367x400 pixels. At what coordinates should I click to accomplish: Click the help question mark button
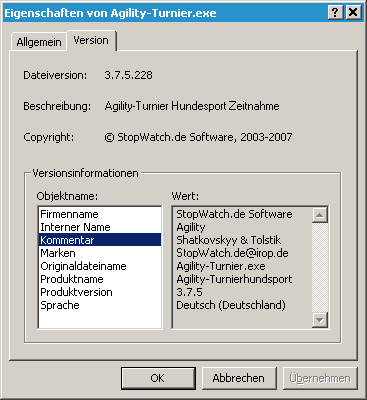335,13
